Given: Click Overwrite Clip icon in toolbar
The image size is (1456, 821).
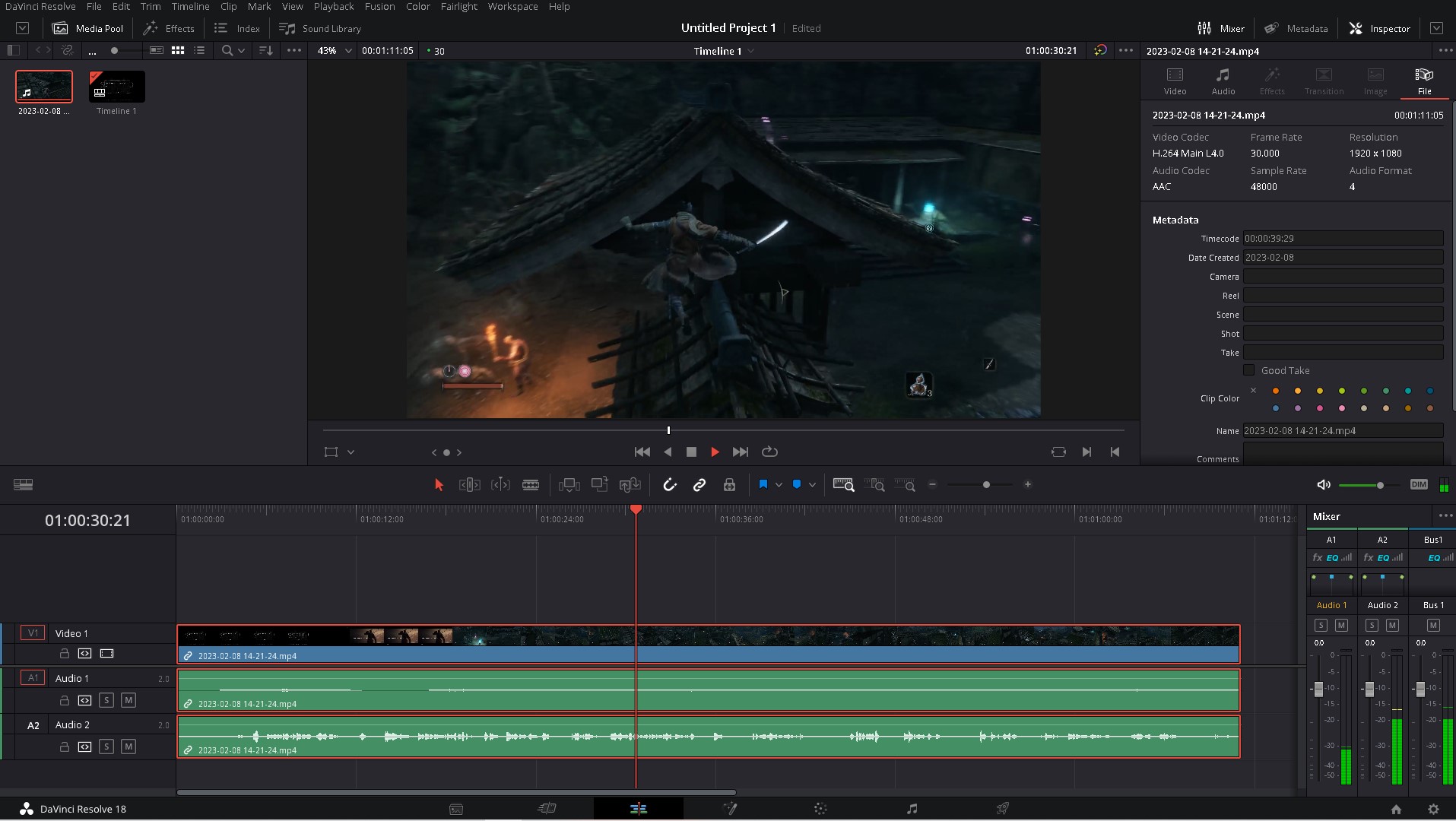Looking at the screenshot, I should [600, 484].
